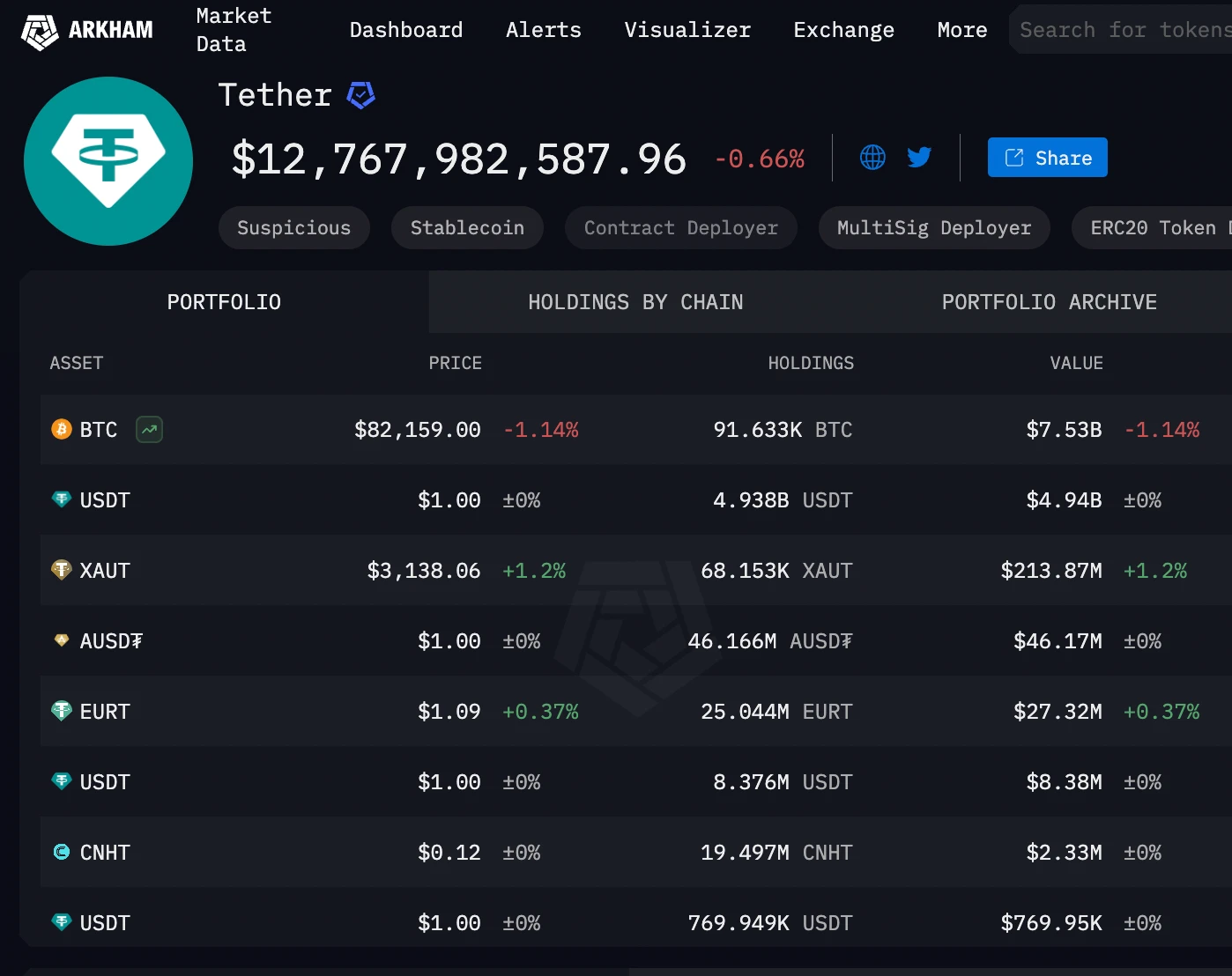This screenshot has width=1232, height=976.
Task: Click the EURT asset name
Action: [105, 712]
